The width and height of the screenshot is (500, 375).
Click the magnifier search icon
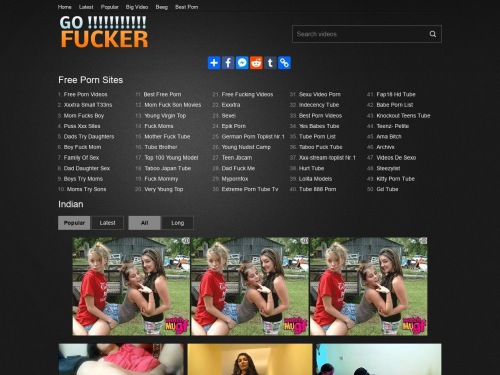pos(433,34)
